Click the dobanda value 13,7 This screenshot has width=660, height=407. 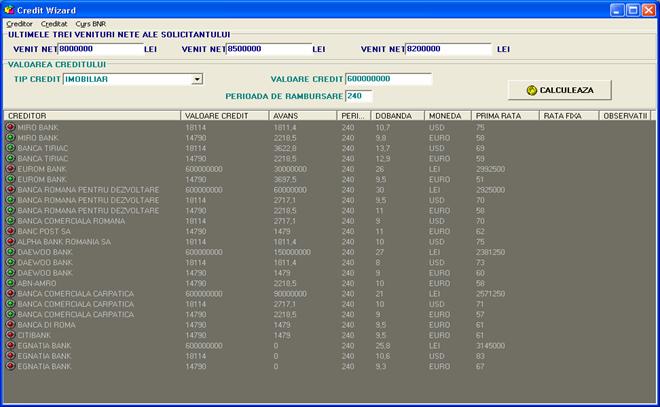pyautogui.click(x=383, y=148)
